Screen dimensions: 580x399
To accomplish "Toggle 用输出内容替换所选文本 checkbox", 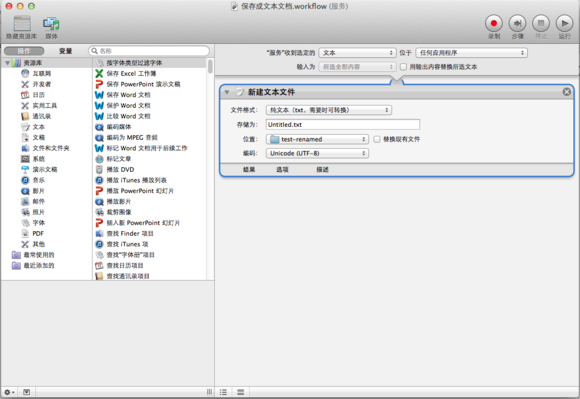I will pyautogui.click(x=403, y=67).
